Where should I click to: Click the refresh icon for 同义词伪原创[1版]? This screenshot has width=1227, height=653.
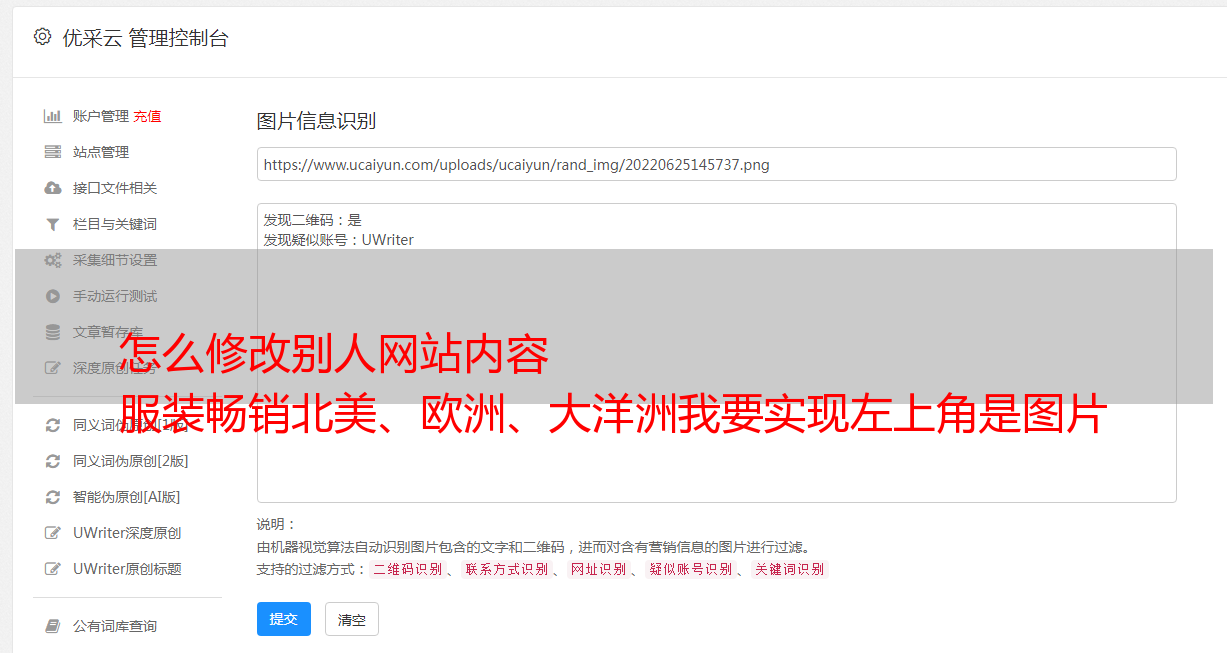point(53,425)
